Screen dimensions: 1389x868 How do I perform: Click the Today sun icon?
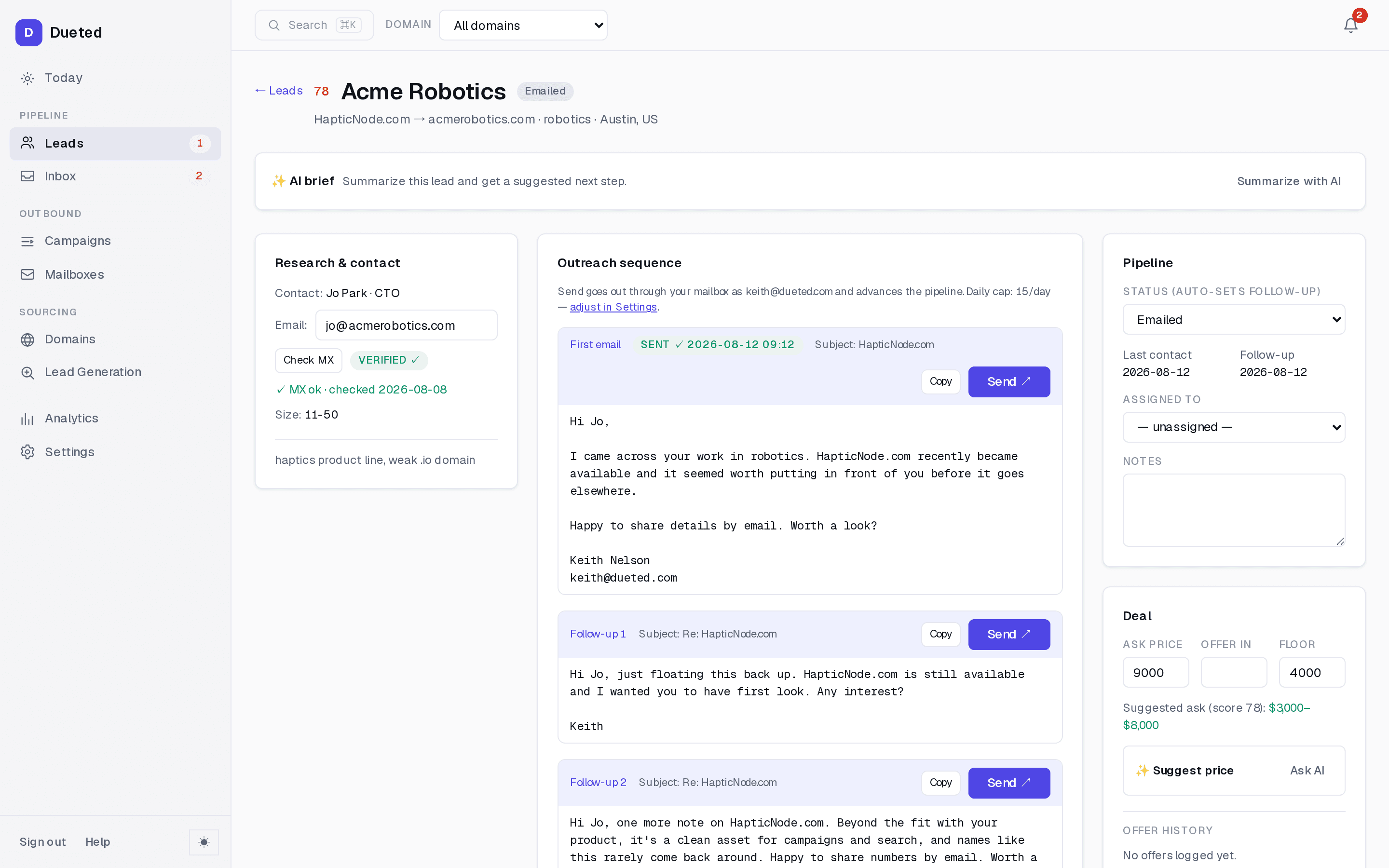point(27,78)
